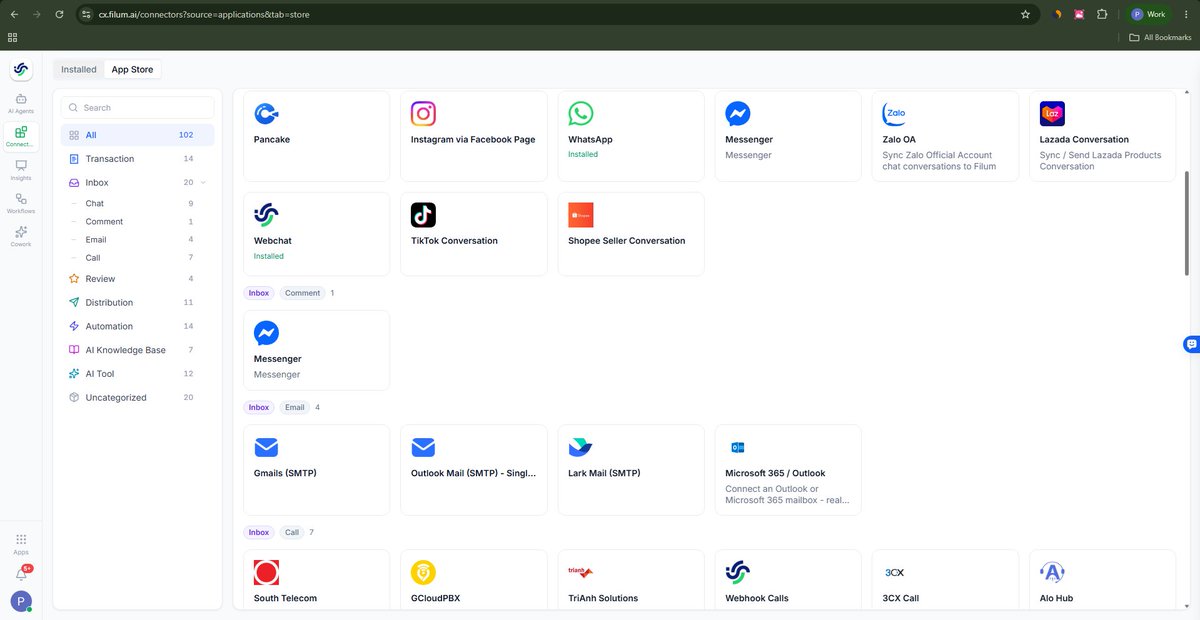The height and width of the screenshot is (620, 1200).
Task: Click the Shopee Seller Conversation icon
Action: (x=580, y=215)
